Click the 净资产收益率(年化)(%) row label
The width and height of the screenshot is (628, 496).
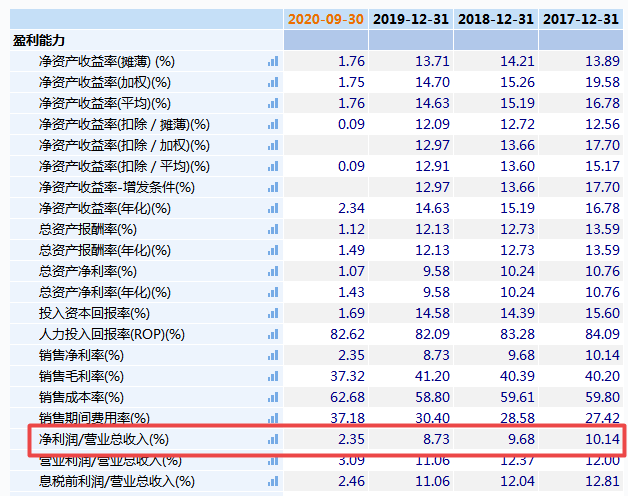pos(105,208)
